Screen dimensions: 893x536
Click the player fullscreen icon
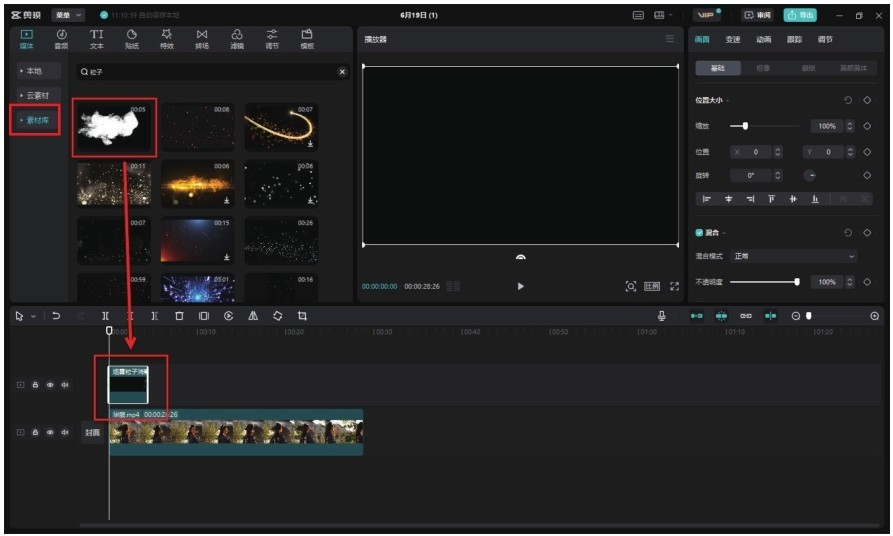tap(674, 286)
